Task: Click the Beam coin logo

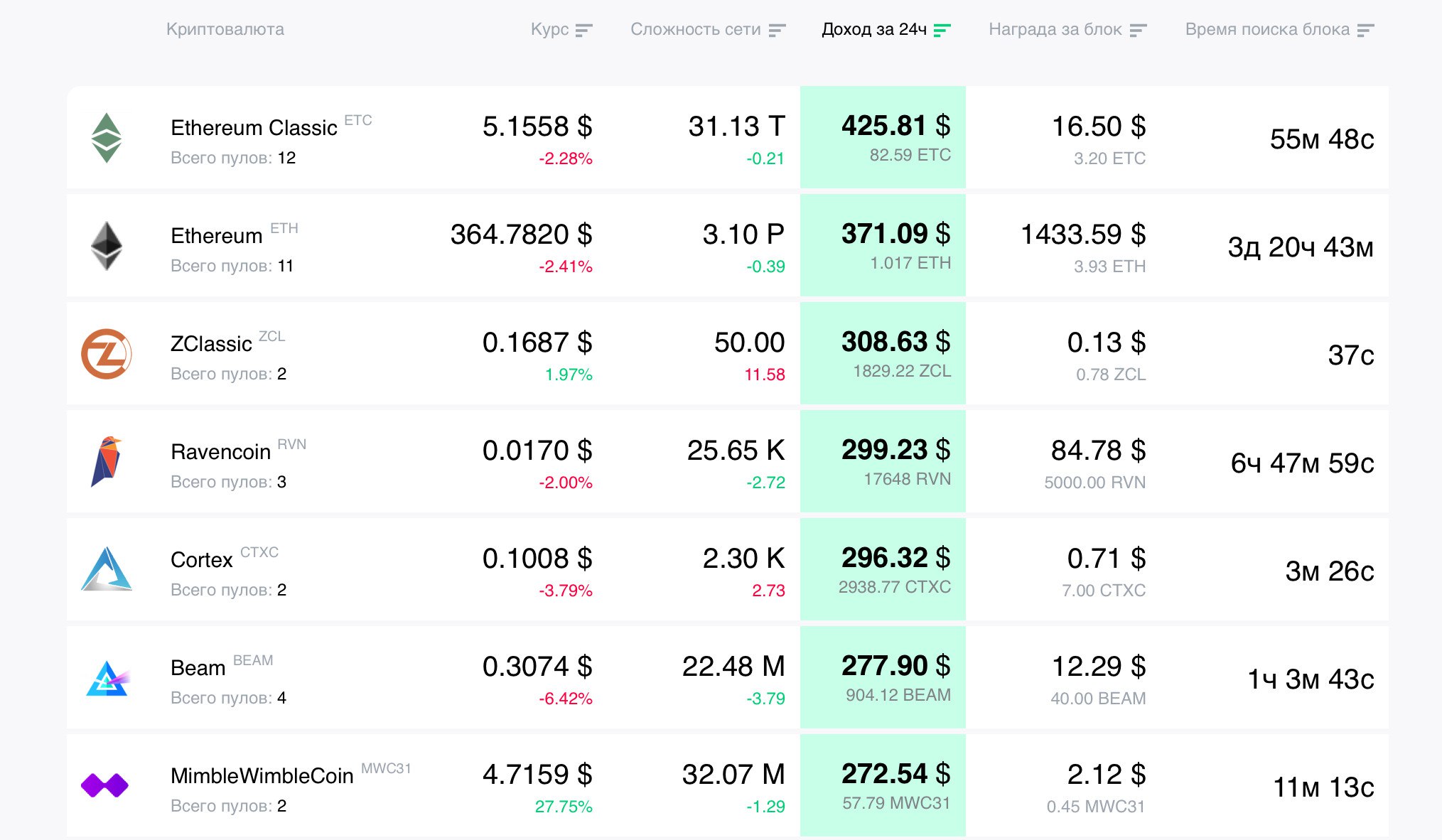Action: [x=107, y=678]
